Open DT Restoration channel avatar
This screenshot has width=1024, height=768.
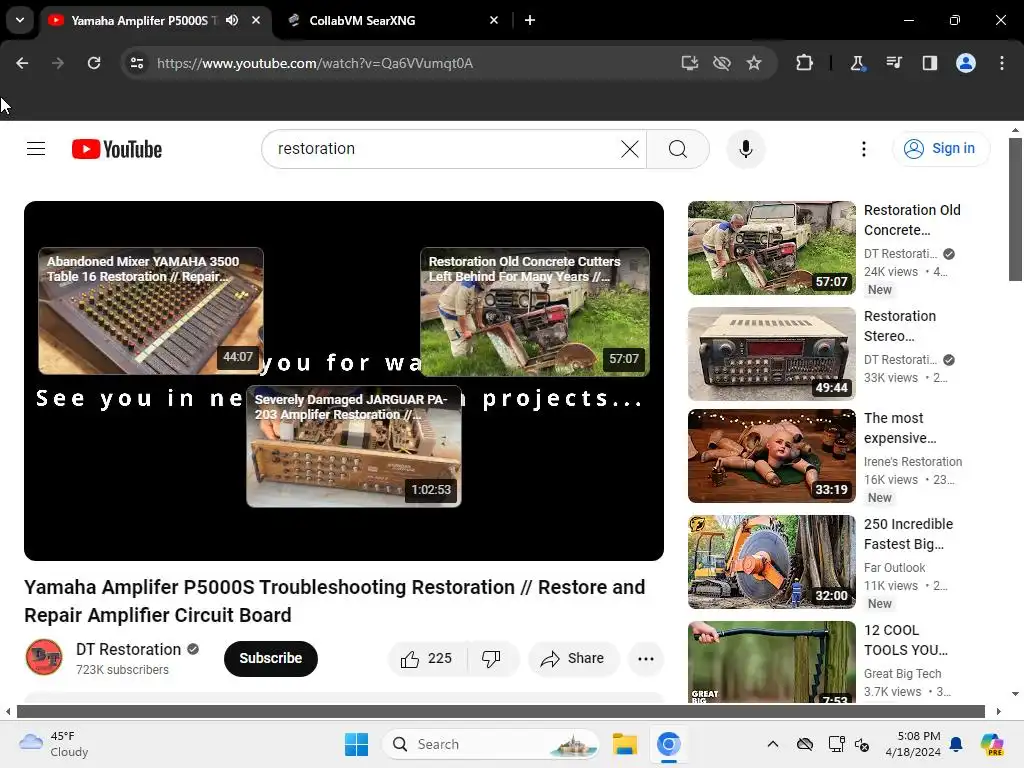(x=44, y=657)
